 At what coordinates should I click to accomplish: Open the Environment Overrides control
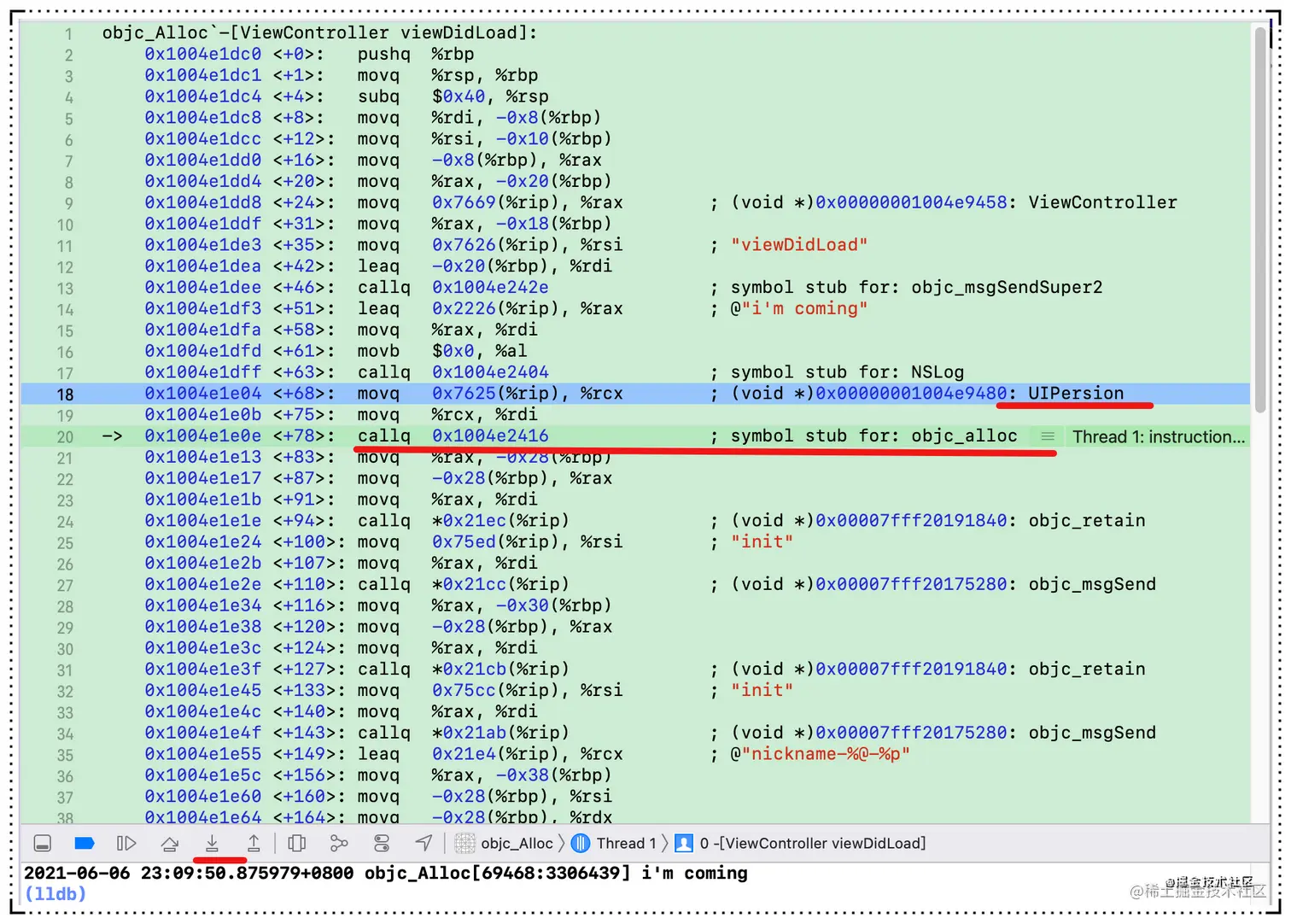[x=382, y=844]
